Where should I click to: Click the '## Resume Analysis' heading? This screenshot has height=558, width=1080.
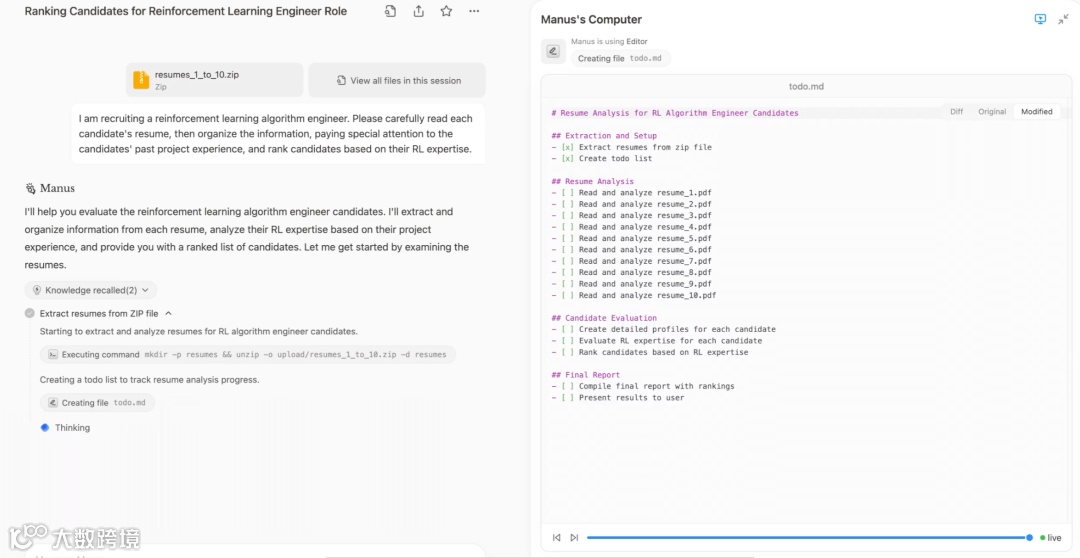592,181
